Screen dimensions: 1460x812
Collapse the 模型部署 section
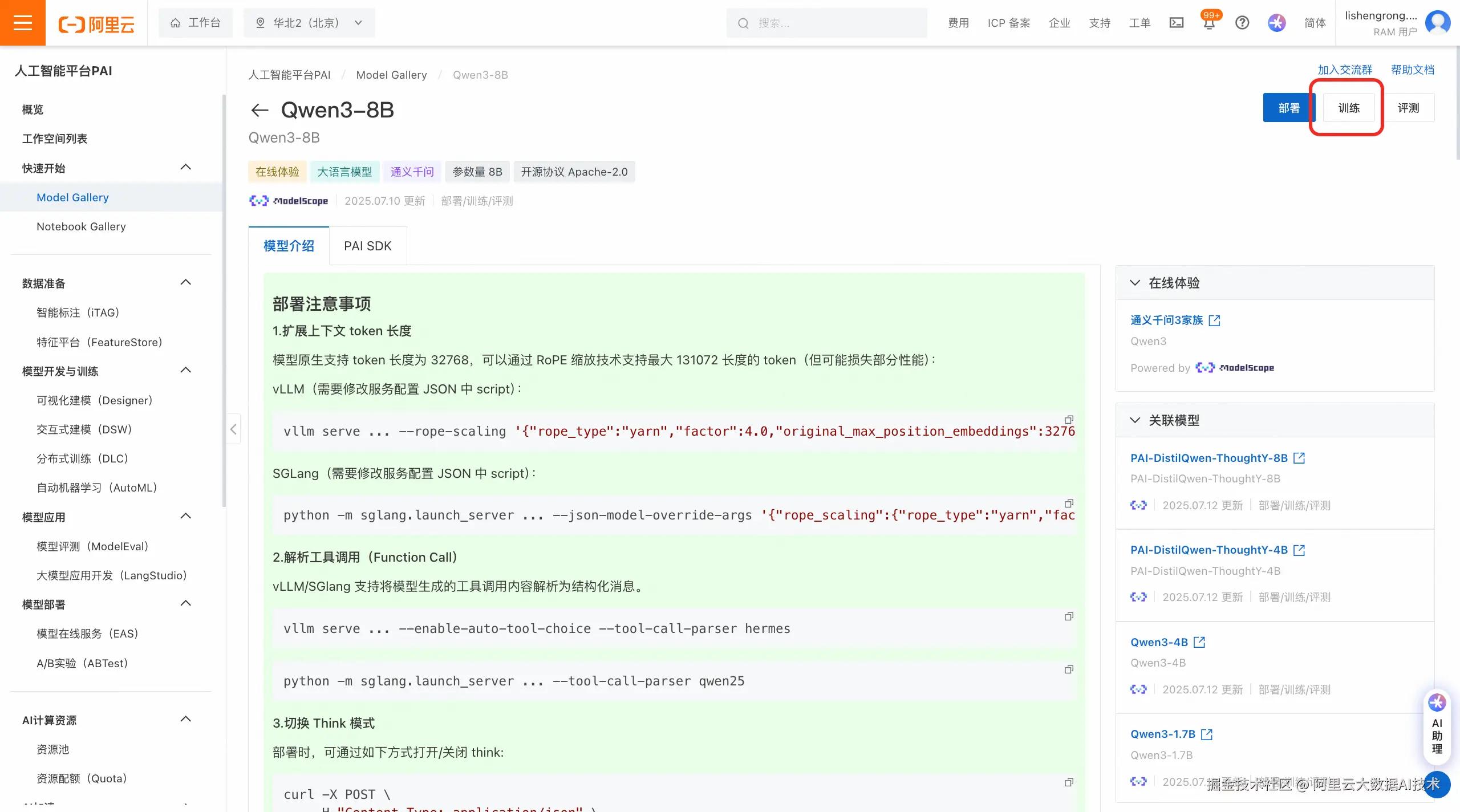[186, 603]
